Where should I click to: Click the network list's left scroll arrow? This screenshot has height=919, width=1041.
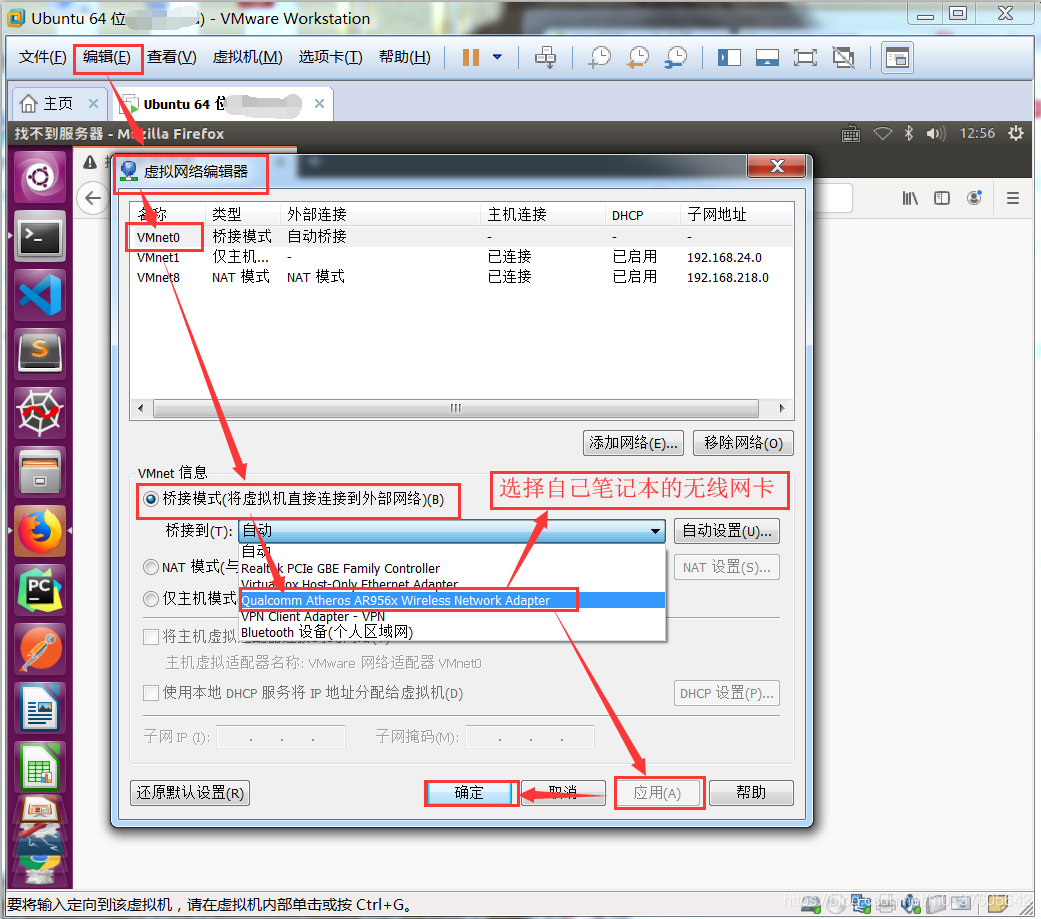(x=140, y=408)
